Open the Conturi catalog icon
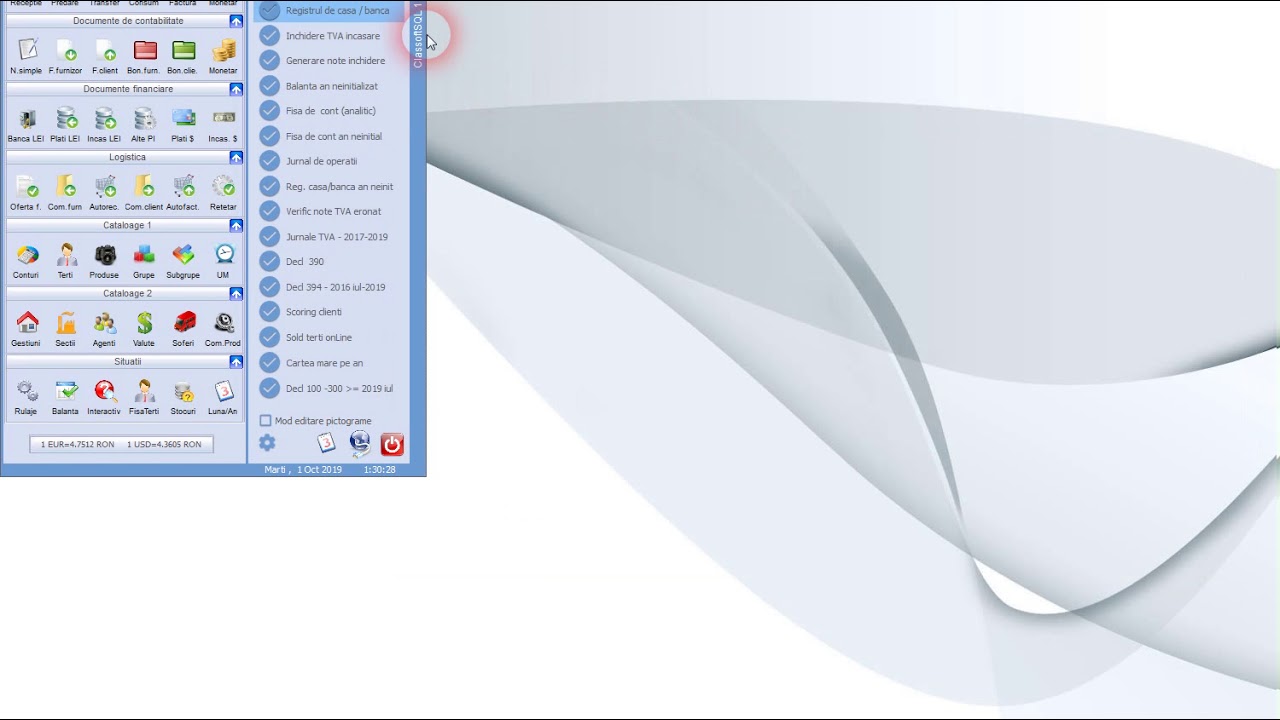The width and height of the screenshot is (1280, 720). (27, 254)
